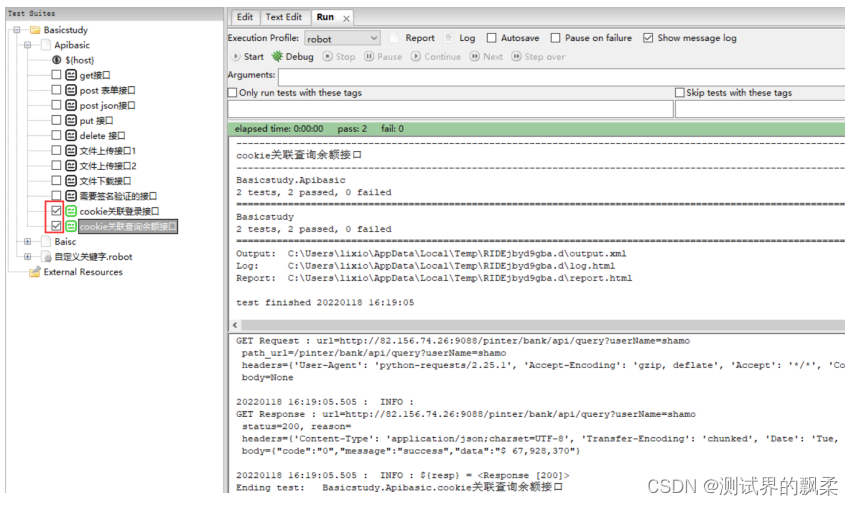Click the 'pass: 2' status text
Screen dimensions: 853x505
coord(352,129)
